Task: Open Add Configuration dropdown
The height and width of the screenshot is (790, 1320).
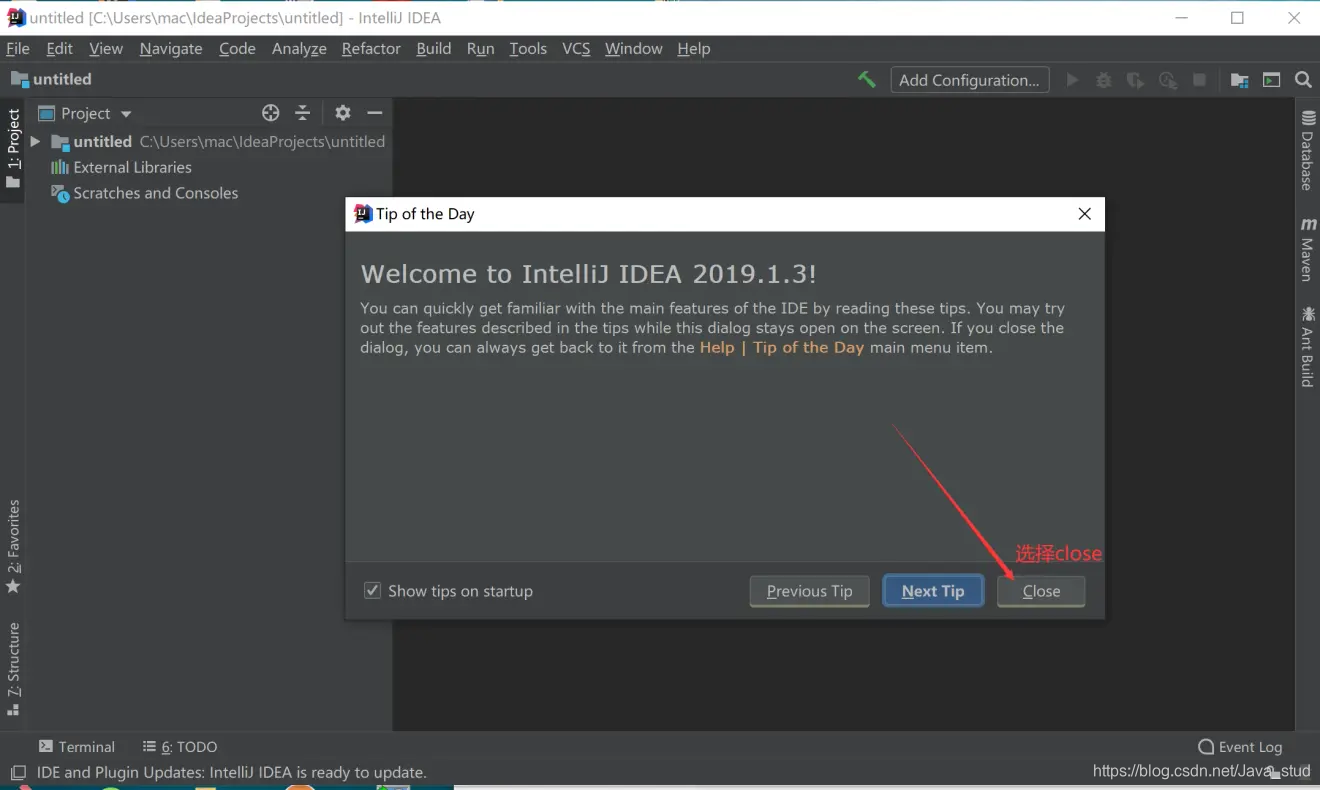Action: [970, 80]
